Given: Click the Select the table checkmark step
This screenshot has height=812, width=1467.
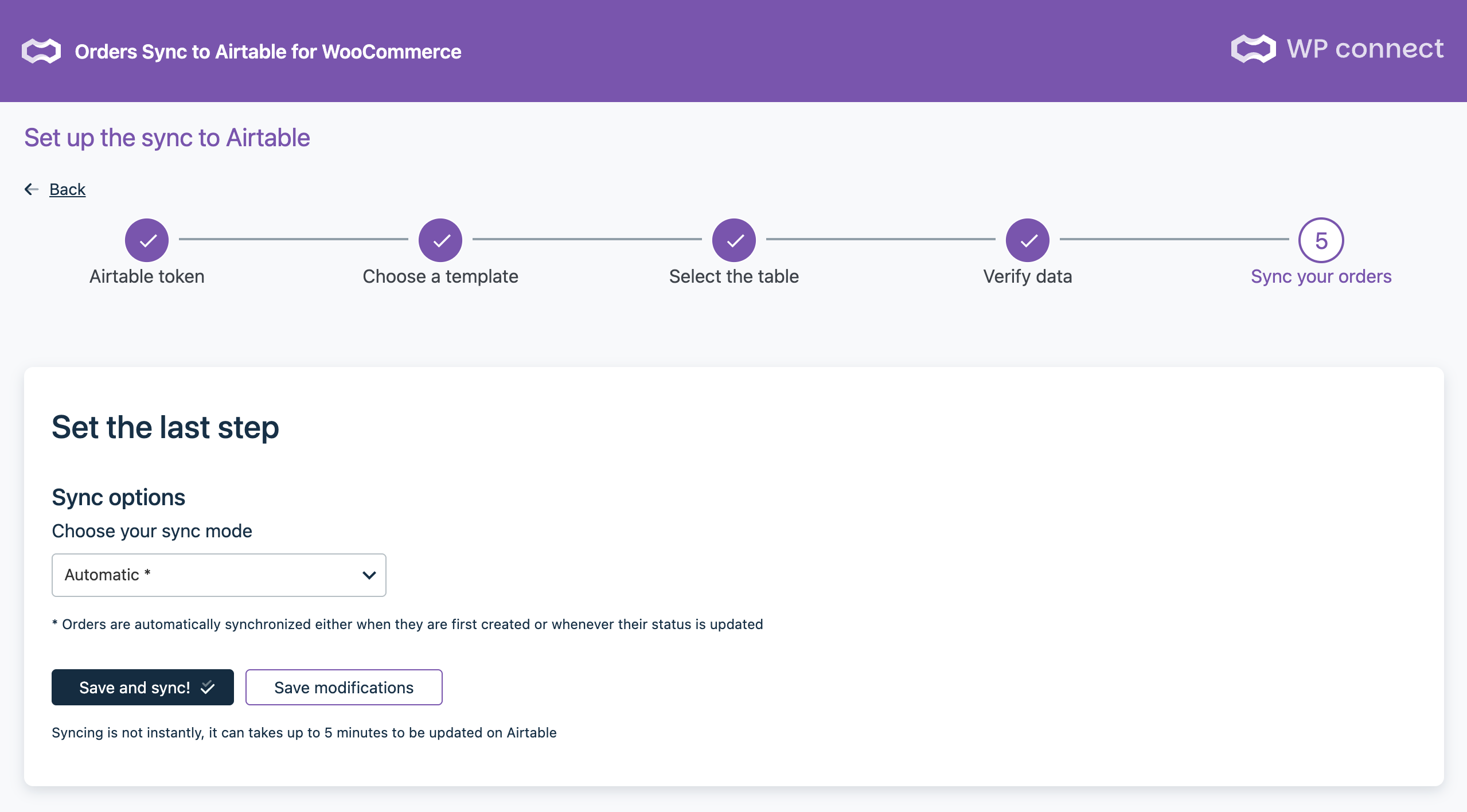Looking at the screenshot, I should [x=734, y=240].
